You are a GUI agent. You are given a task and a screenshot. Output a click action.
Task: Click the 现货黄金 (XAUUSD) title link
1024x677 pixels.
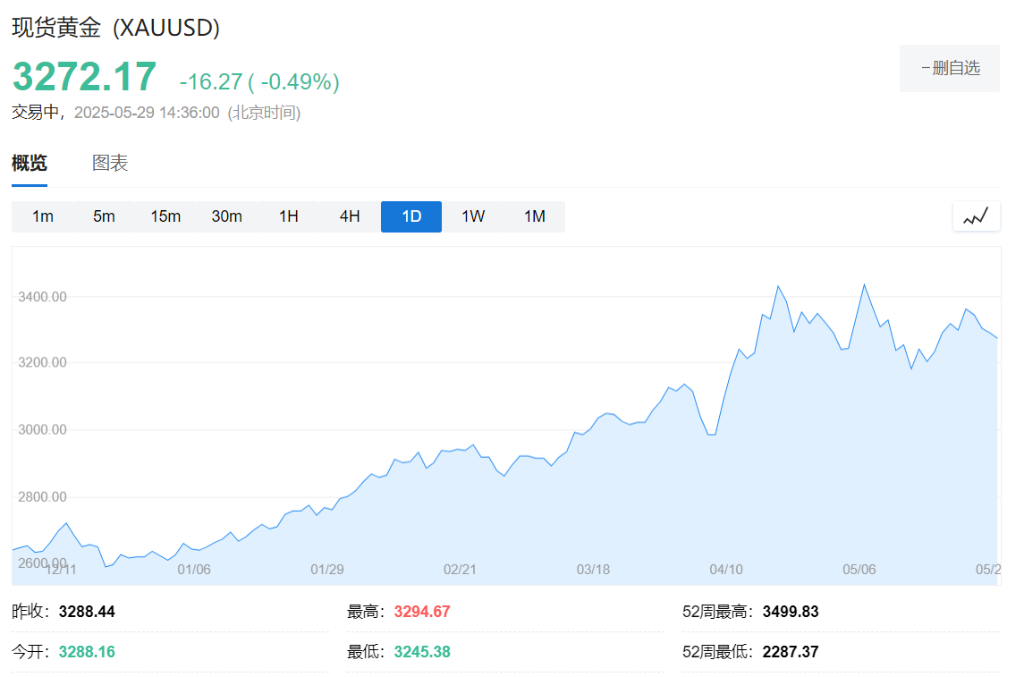pyautogui.click(x=114, y=29)
